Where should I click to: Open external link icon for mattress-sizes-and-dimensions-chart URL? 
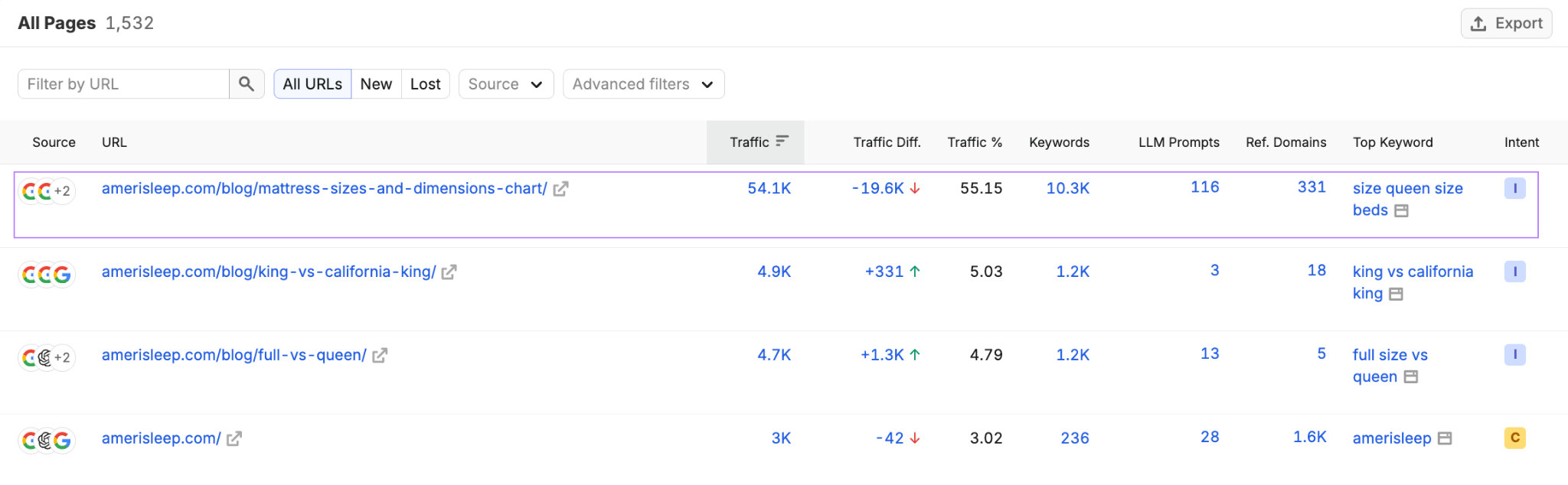561,189
